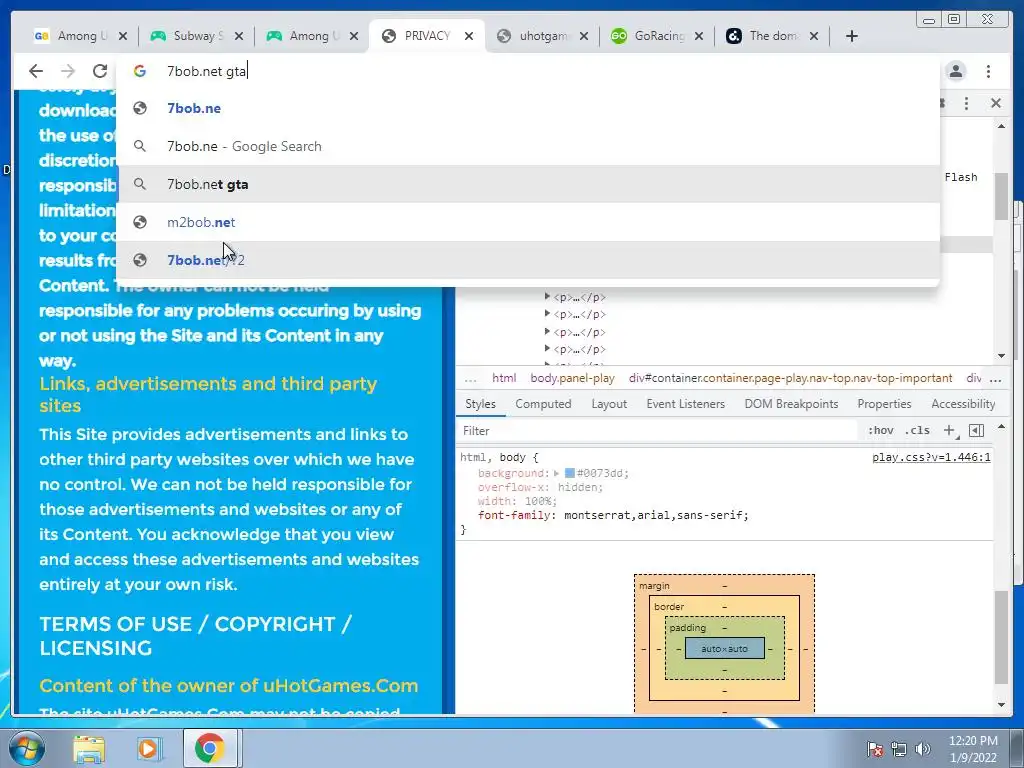Click the styles Filter input field
The height and width of the screenshot is (768, 1024).
click(656, 431)
